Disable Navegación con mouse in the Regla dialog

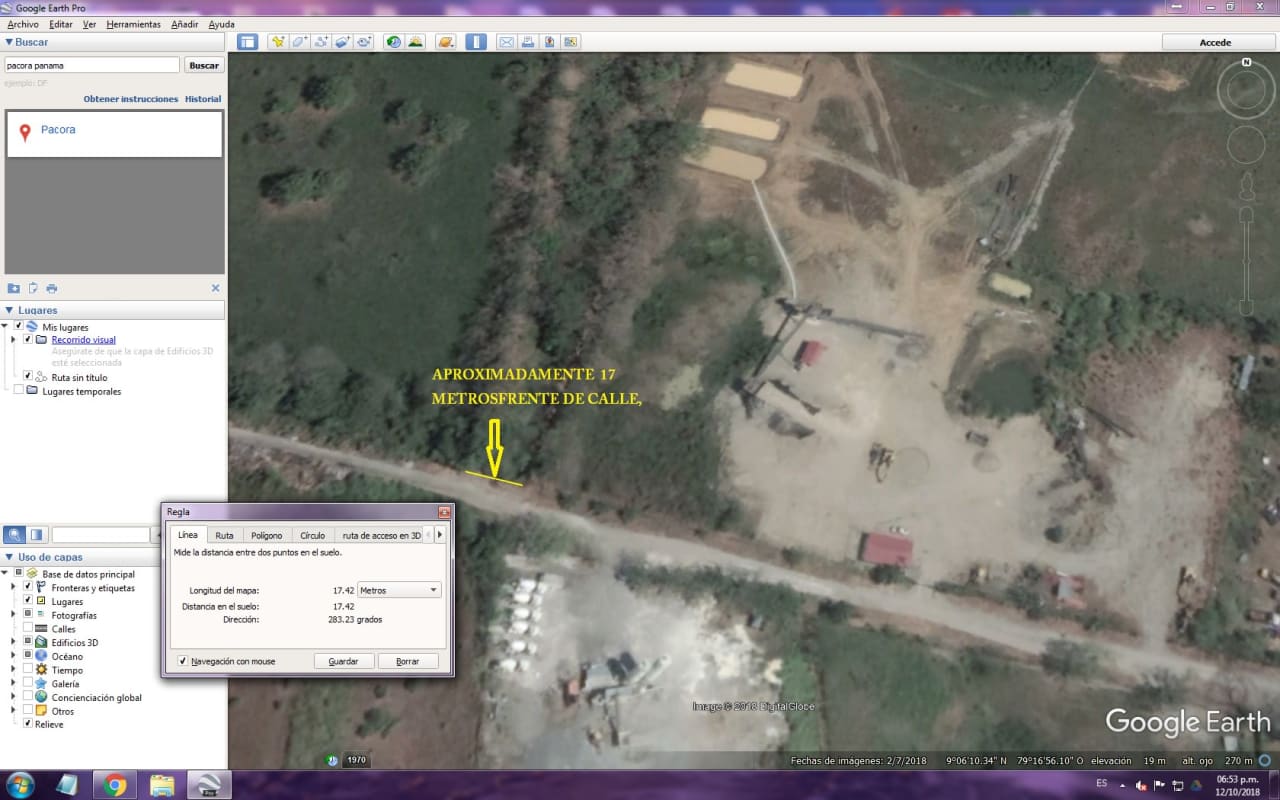pyautogui.click(x=183, y=661)
